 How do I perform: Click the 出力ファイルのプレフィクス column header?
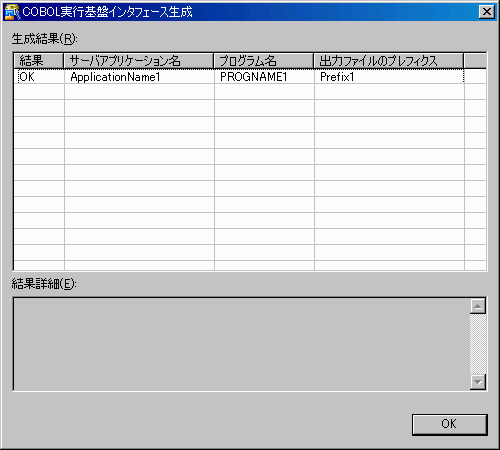[389, 61]
